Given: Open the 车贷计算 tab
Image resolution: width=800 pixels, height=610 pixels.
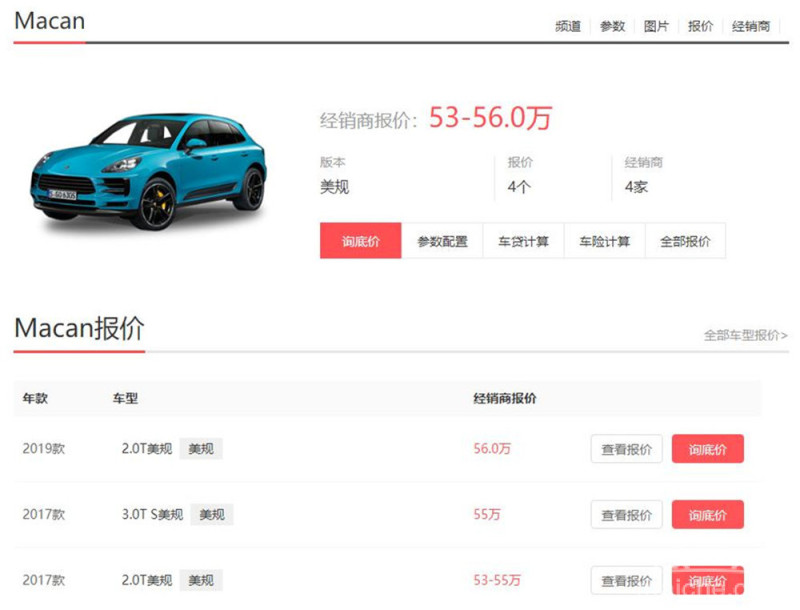Looking at the screenshot, I should 523,241.
